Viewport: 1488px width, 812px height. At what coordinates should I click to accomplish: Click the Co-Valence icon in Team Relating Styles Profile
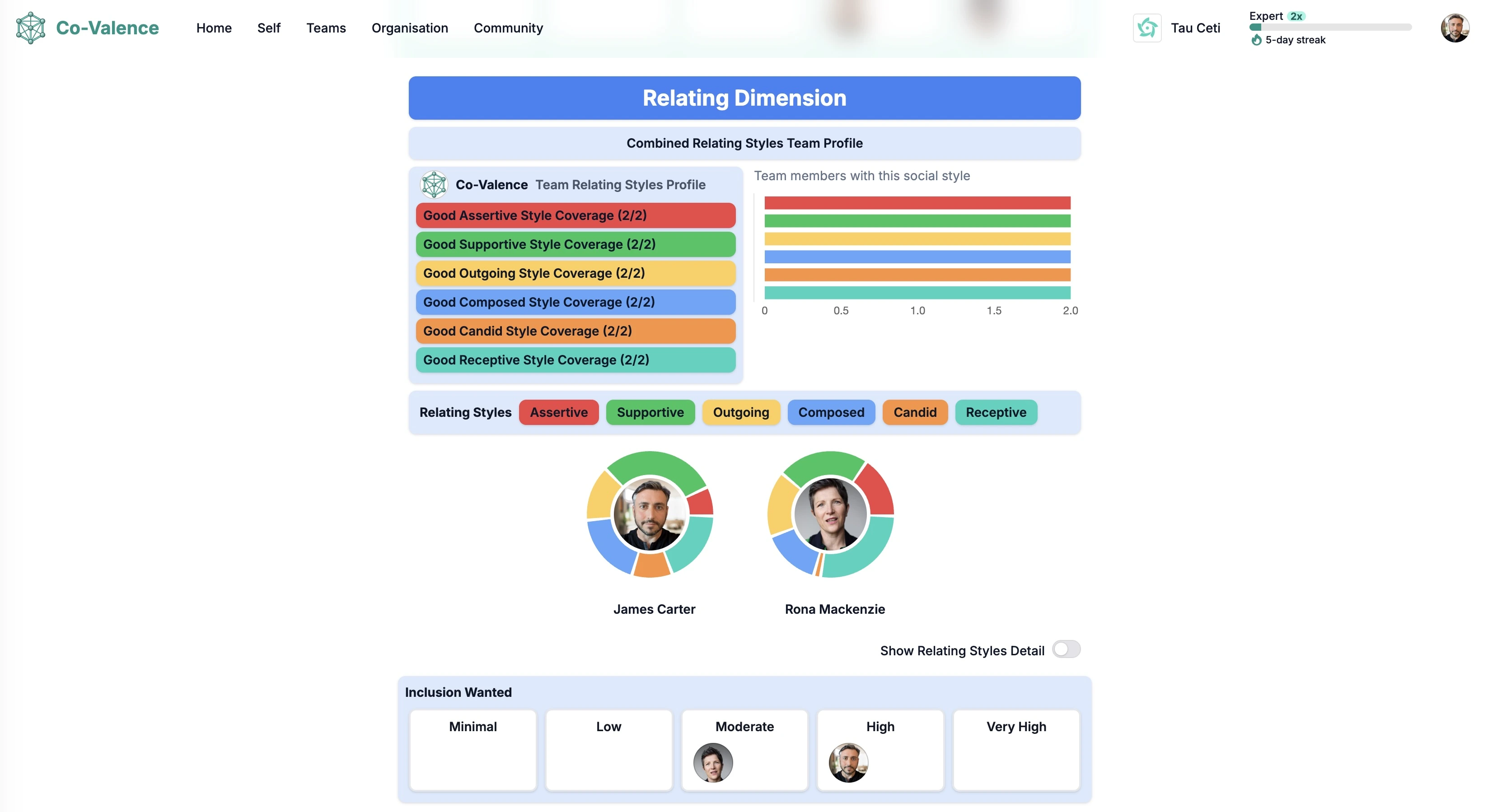(x=434, y=185)
